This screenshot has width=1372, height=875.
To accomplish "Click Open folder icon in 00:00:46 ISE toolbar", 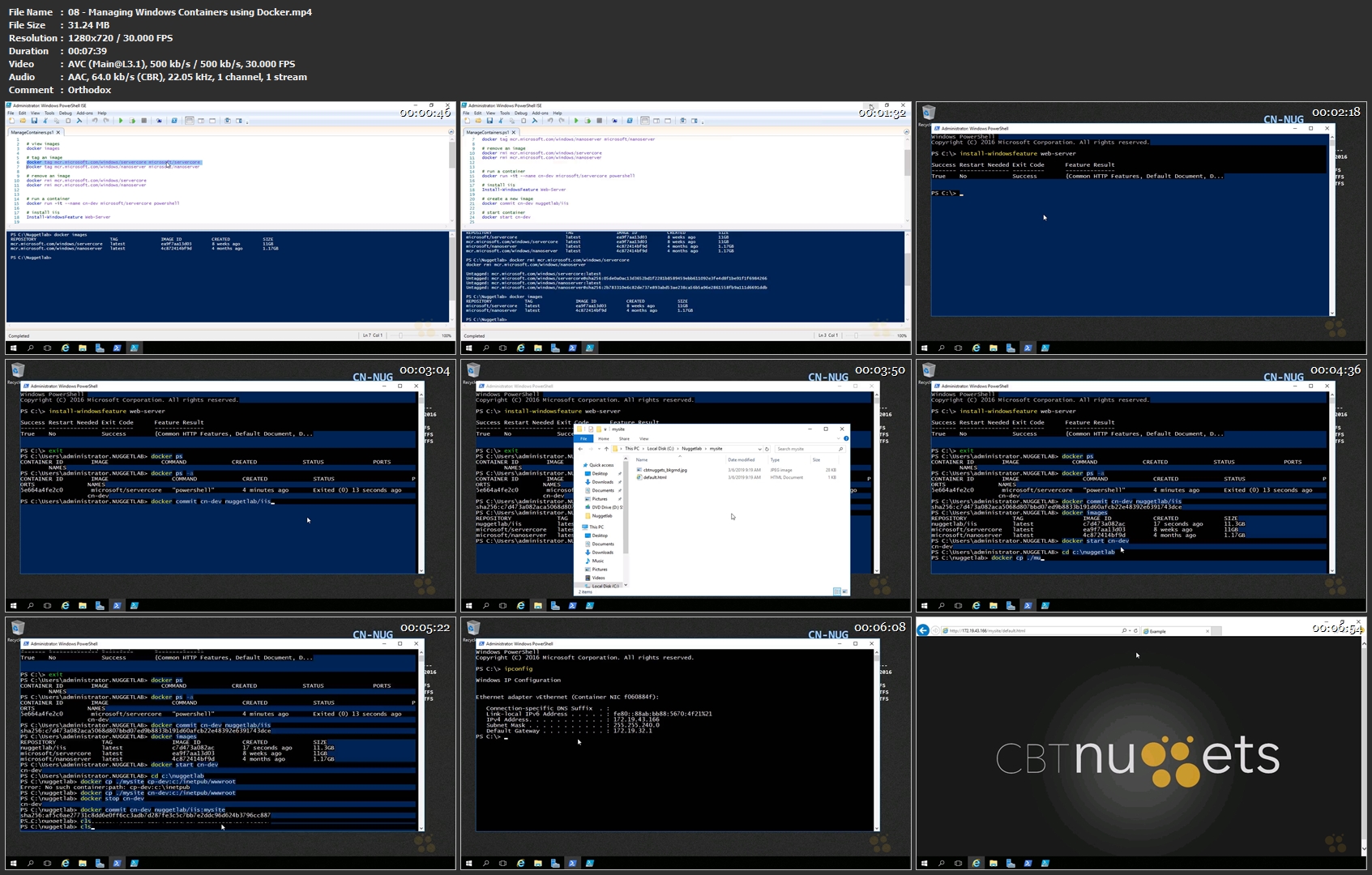I will [x=23, y=121].
